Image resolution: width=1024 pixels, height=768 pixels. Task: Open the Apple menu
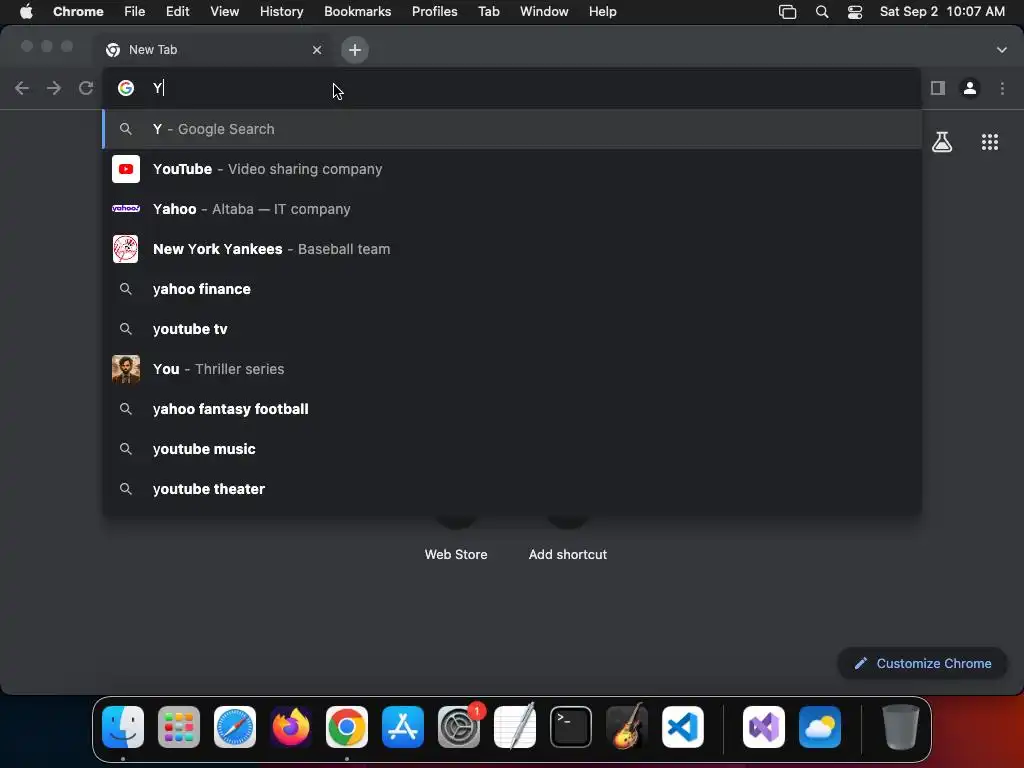pos(26,12)
